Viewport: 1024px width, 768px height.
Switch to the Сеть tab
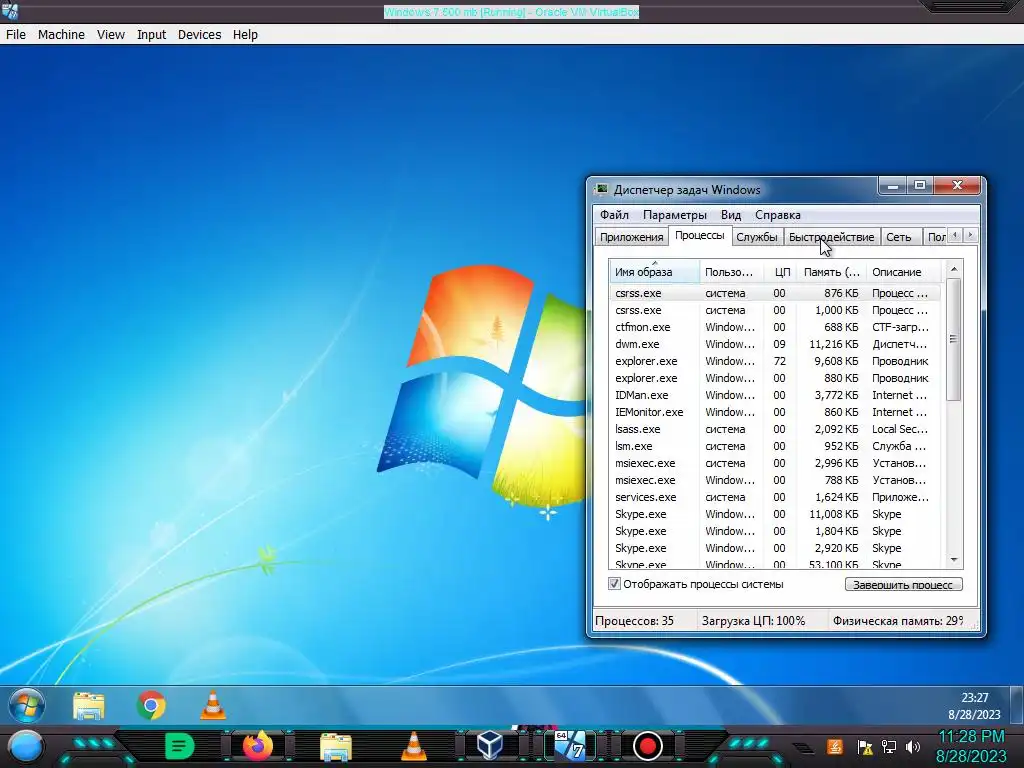899,237
